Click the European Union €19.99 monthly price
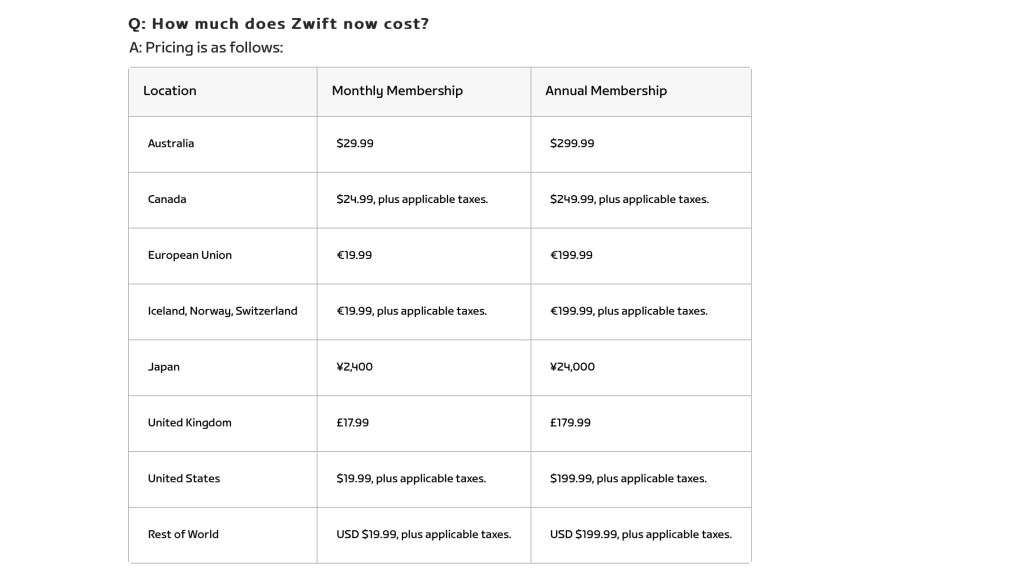The image size is (1024, 576). [x=354, y=256]
